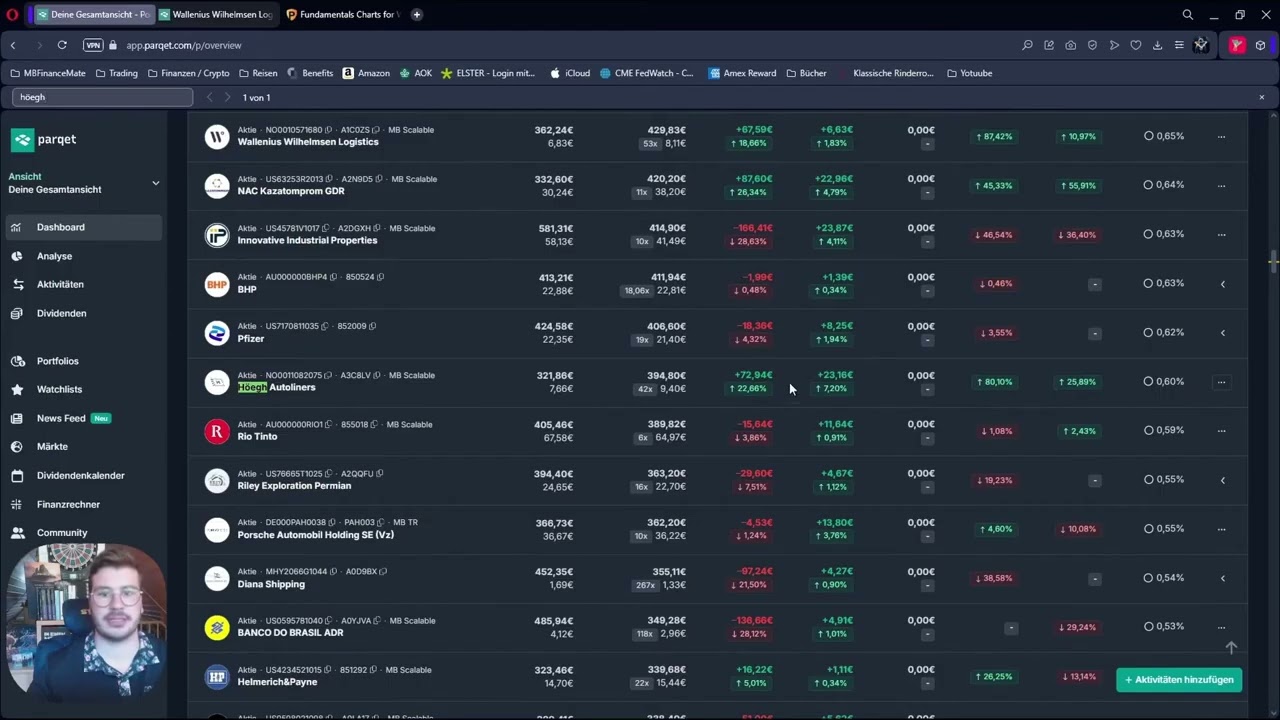Open Helmerich&Payne position
Viewport: 1280px width, 720px height.
point(277,682)
